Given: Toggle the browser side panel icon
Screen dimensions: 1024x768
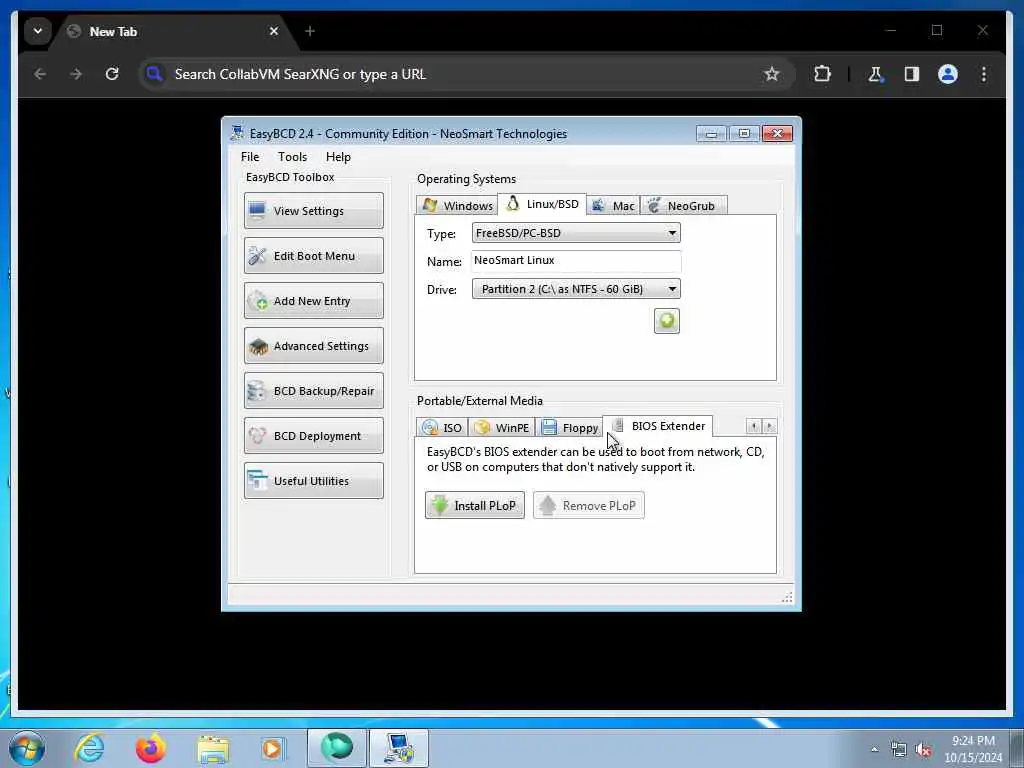Looking at the screenshot, I should [x=912, y=74].
